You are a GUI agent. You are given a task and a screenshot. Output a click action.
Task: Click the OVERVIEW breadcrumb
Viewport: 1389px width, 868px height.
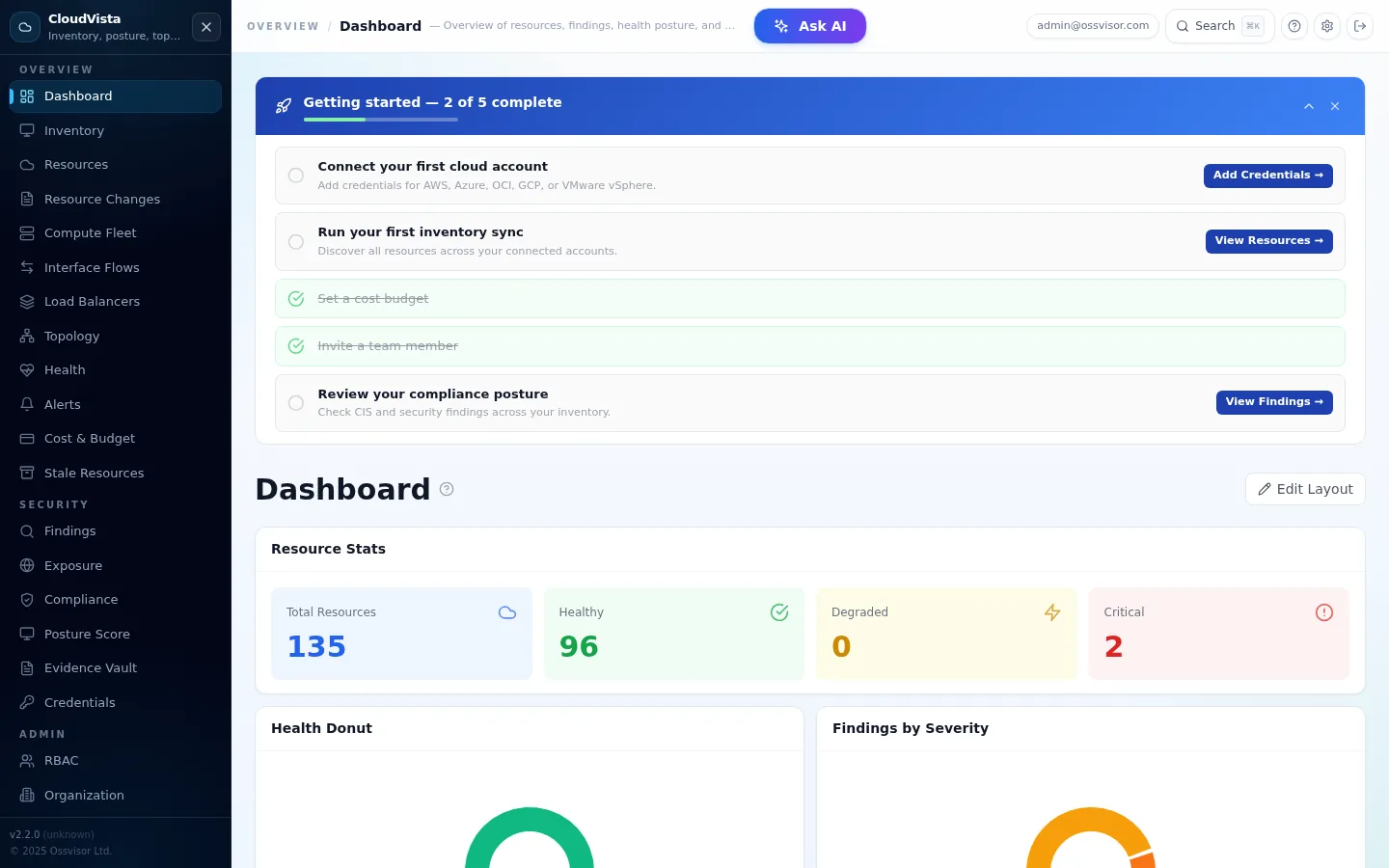coord(283,26)
